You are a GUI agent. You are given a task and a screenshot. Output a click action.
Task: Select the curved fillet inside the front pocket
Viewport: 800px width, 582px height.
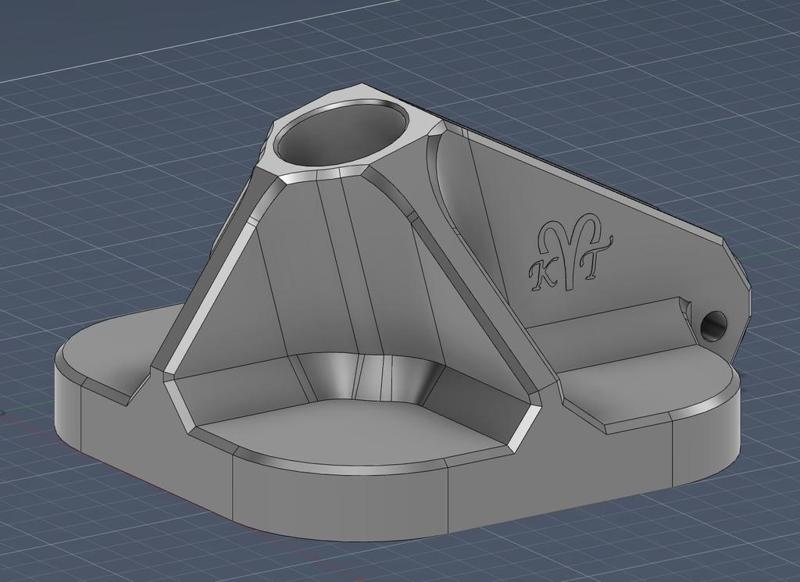tap(370, 376)
